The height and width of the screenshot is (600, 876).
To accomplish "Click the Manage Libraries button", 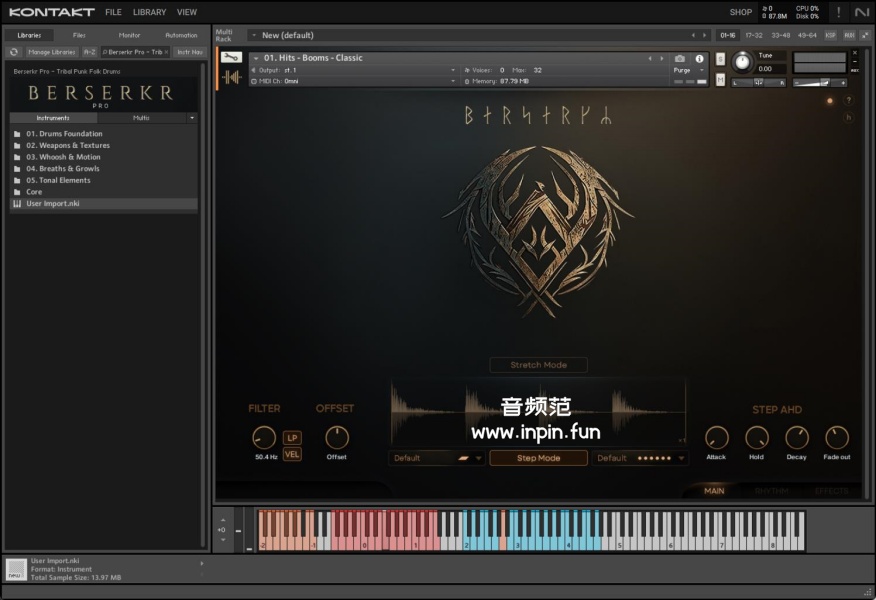I will tap(51, 51).
